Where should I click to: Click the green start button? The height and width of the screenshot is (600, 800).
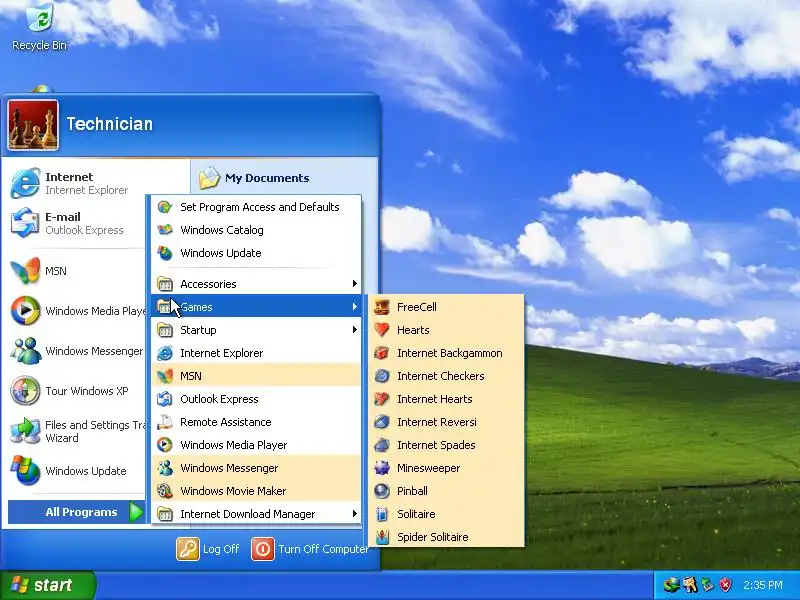pos(47,585)
